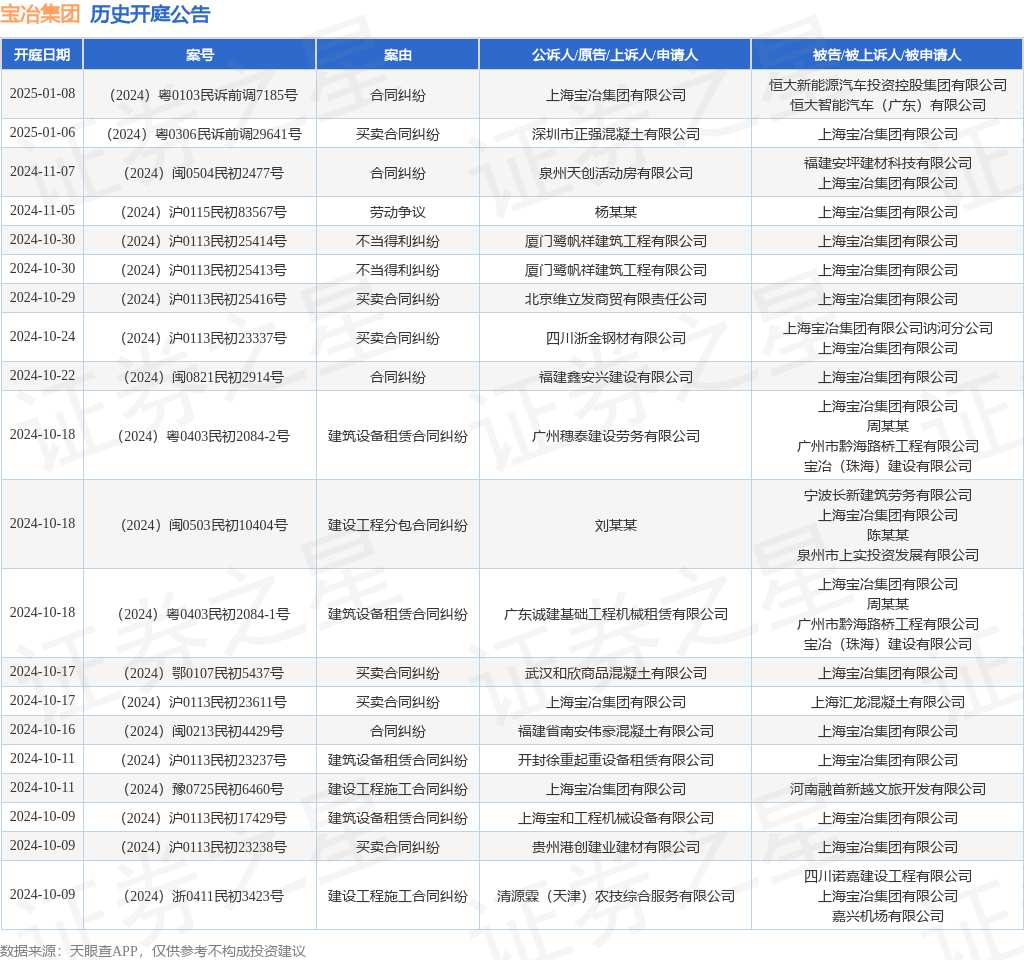Image resolution: width=1024 pixels, height=960 pixels.
Task: Click plaintiff 四川浙金钢材有限公司
Action: 615,338
